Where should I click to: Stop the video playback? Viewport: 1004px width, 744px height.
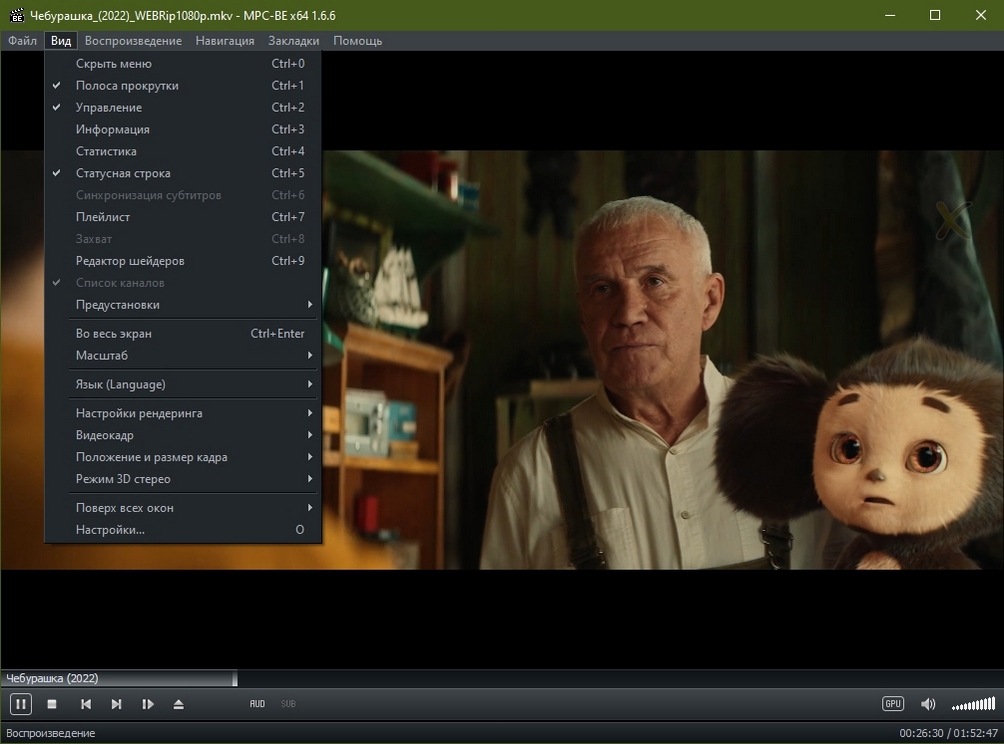coord(52,704)
